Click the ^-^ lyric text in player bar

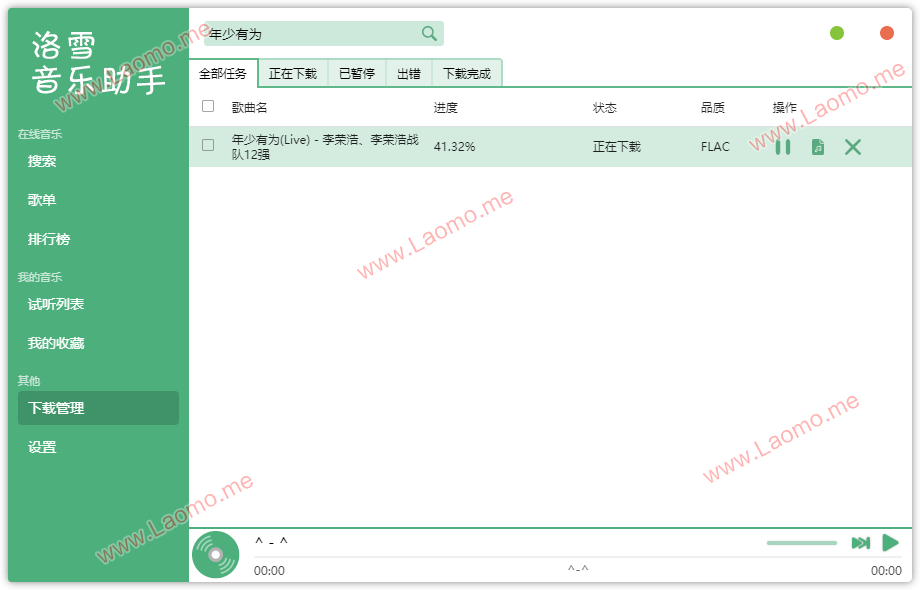coord(578,569)
